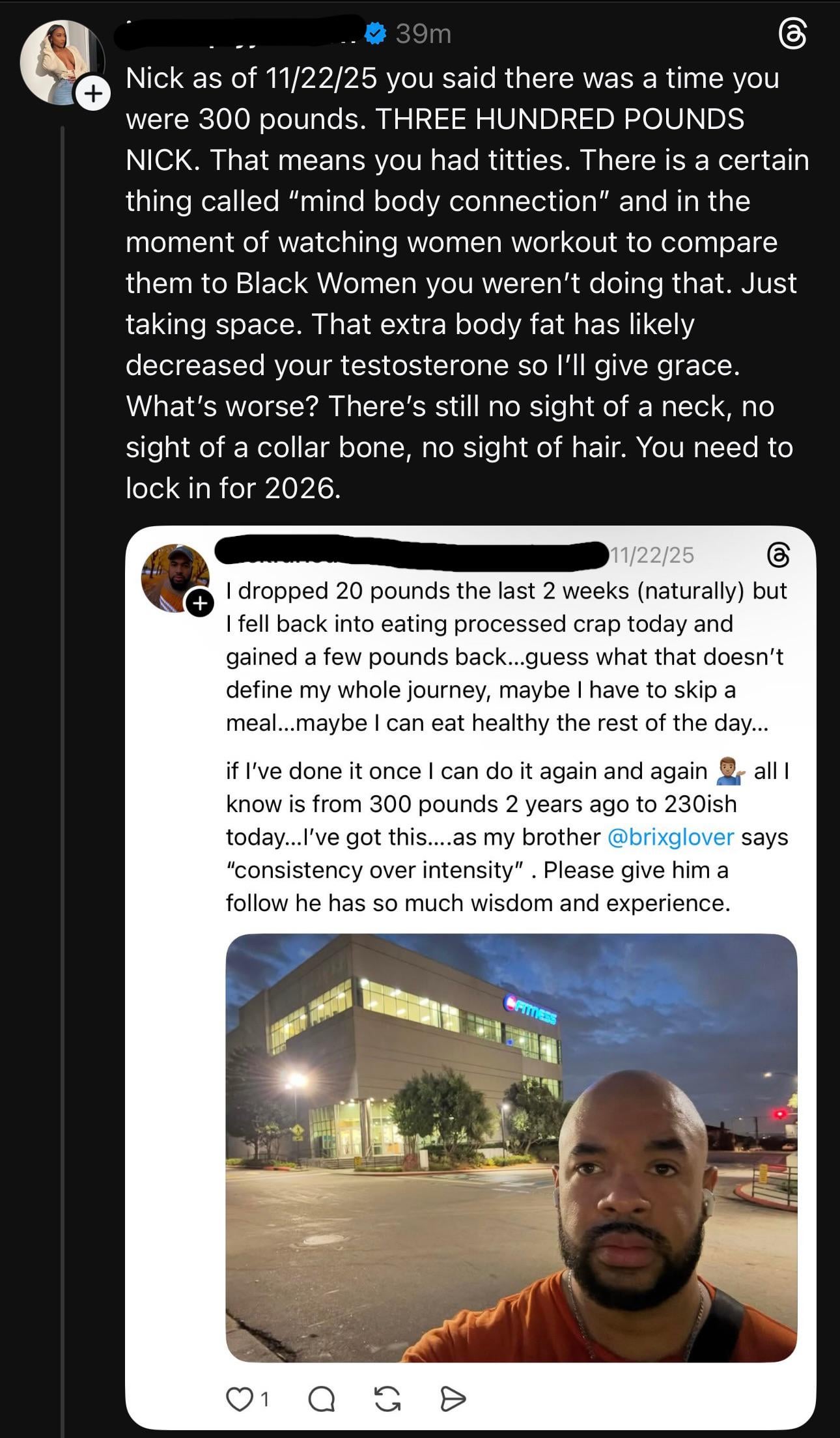Open the quoted author's profile picture
This screenshot has height=1438, width=840.
coord(174,577)
